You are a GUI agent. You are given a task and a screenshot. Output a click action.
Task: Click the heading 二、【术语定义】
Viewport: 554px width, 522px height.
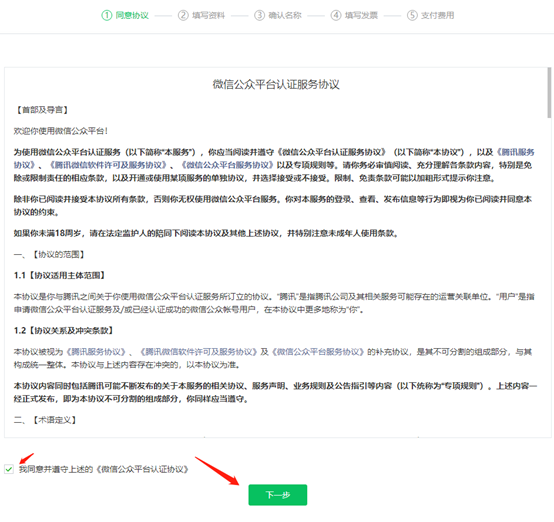[x=45, y=420]
